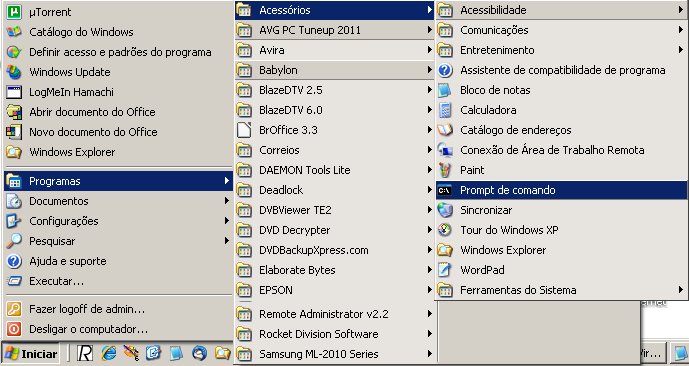Expand the Programas submenu arrow

pos(226,181)
